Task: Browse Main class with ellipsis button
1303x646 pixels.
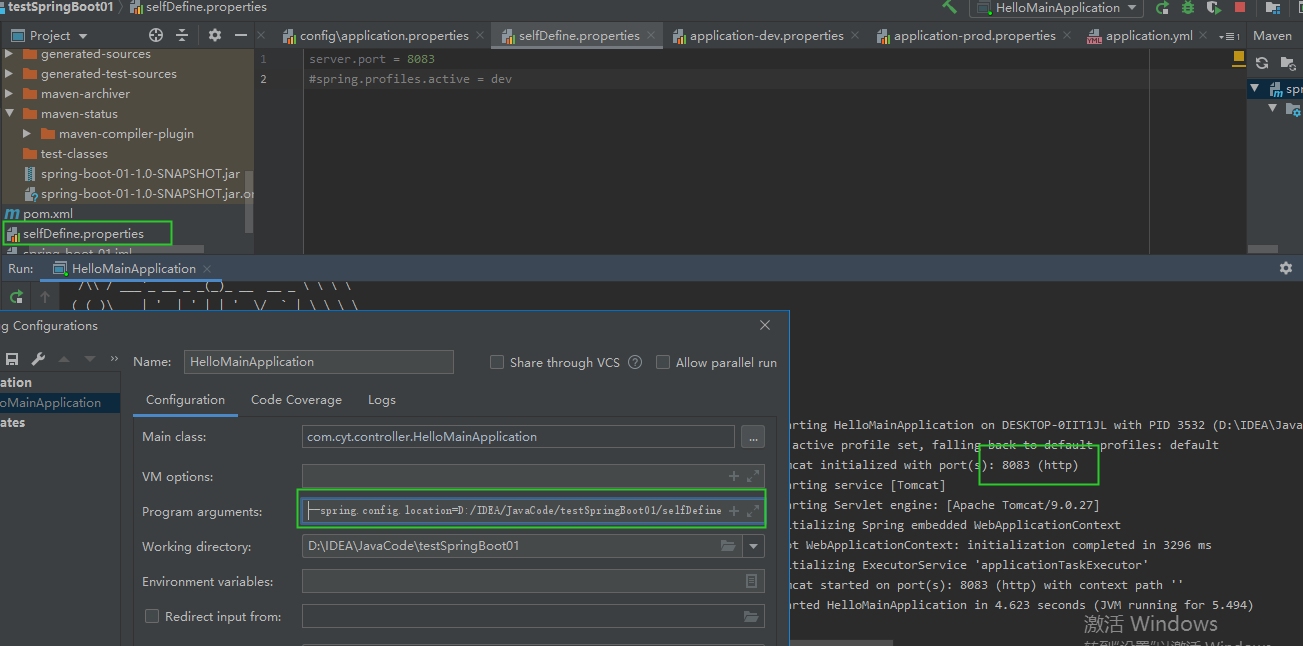Action: (752, 436)
